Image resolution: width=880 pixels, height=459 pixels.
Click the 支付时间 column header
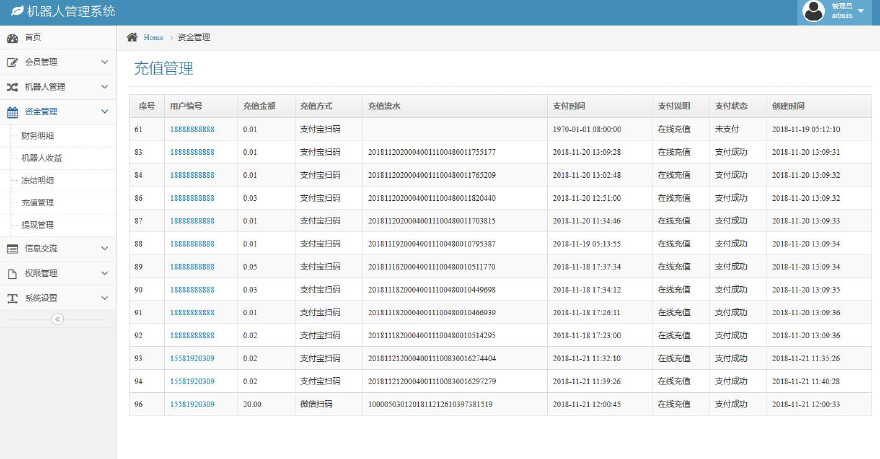(x=569, y=105)
